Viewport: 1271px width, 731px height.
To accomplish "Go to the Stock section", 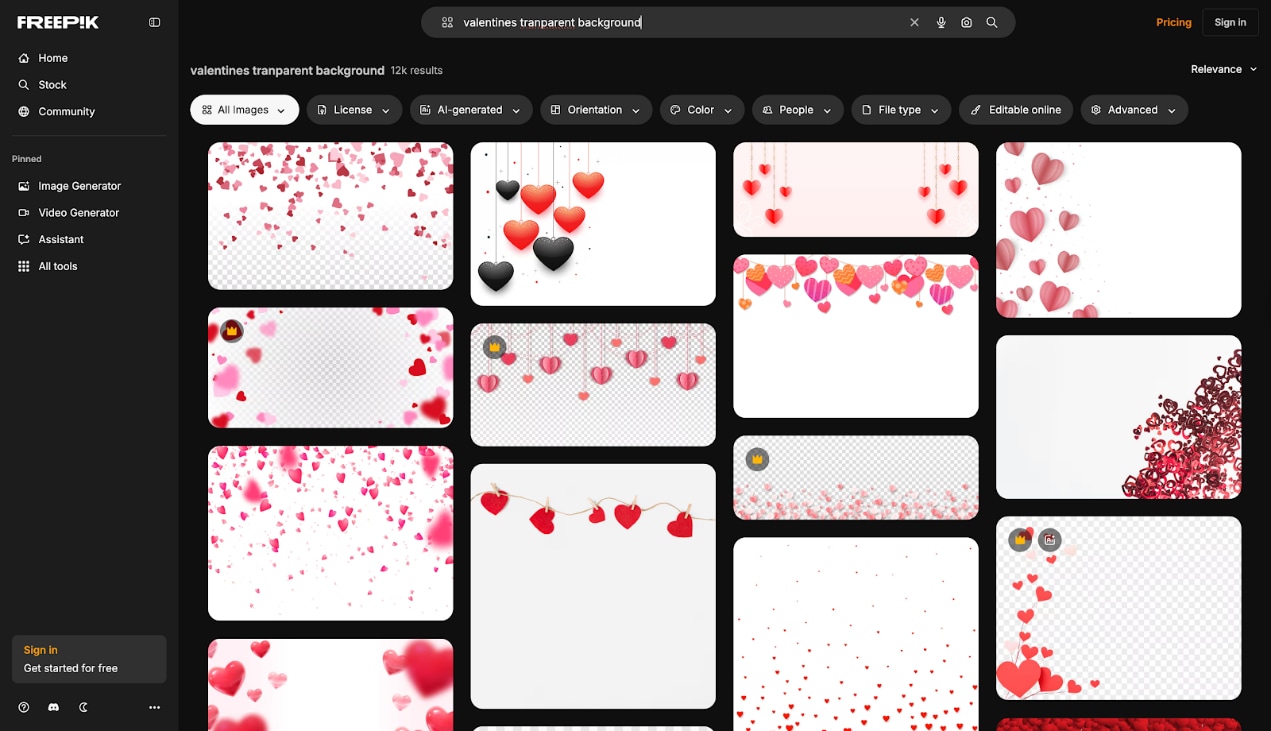I will (x=54, y=84).
